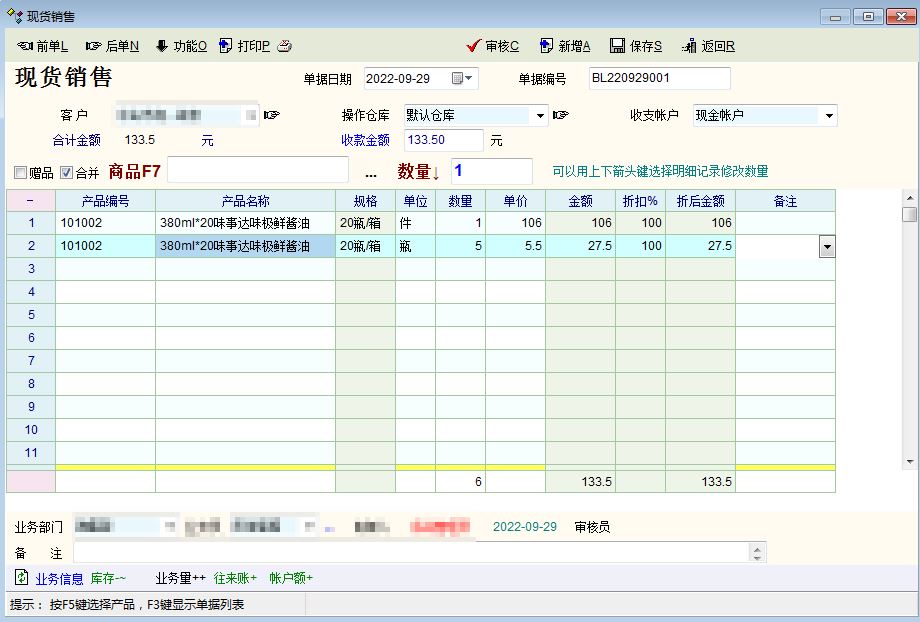Click the hand pointer icon beside 客户 field

click(x=271, y=115)
